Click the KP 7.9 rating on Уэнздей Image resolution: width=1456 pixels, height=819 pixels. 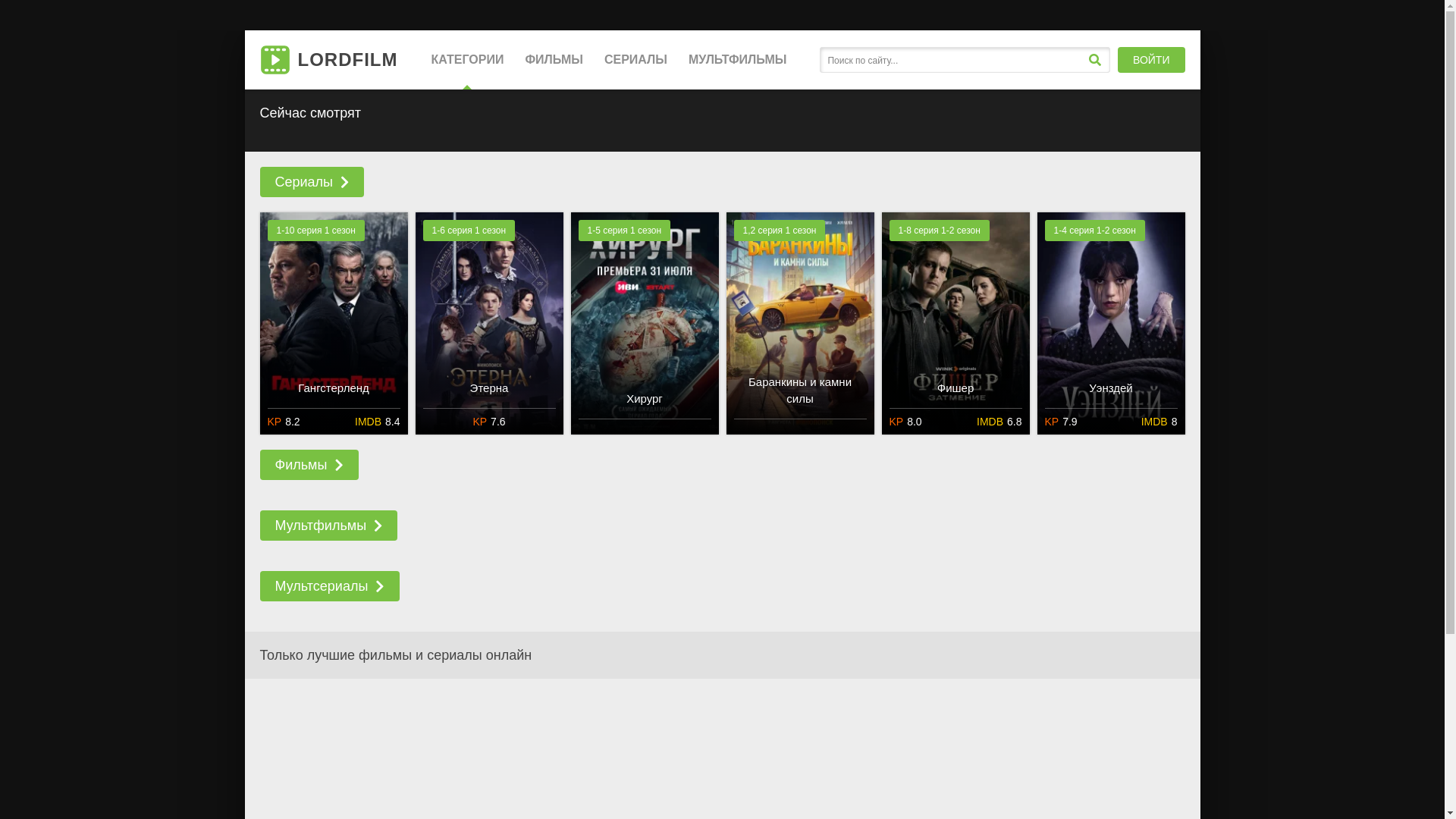(x=1061, y=422)
